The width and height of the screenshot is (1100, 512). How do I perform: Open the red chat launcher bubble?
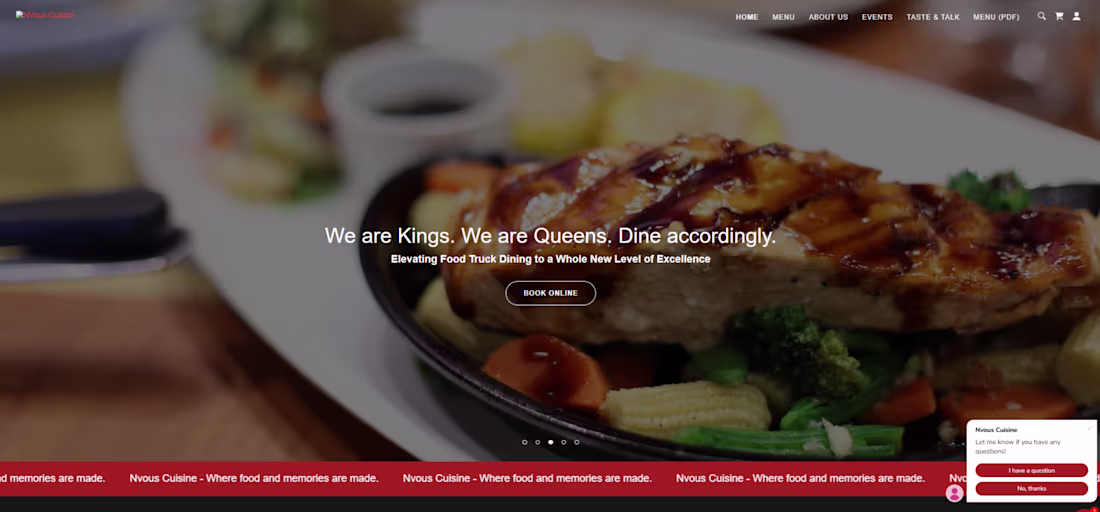[1087, 509]
